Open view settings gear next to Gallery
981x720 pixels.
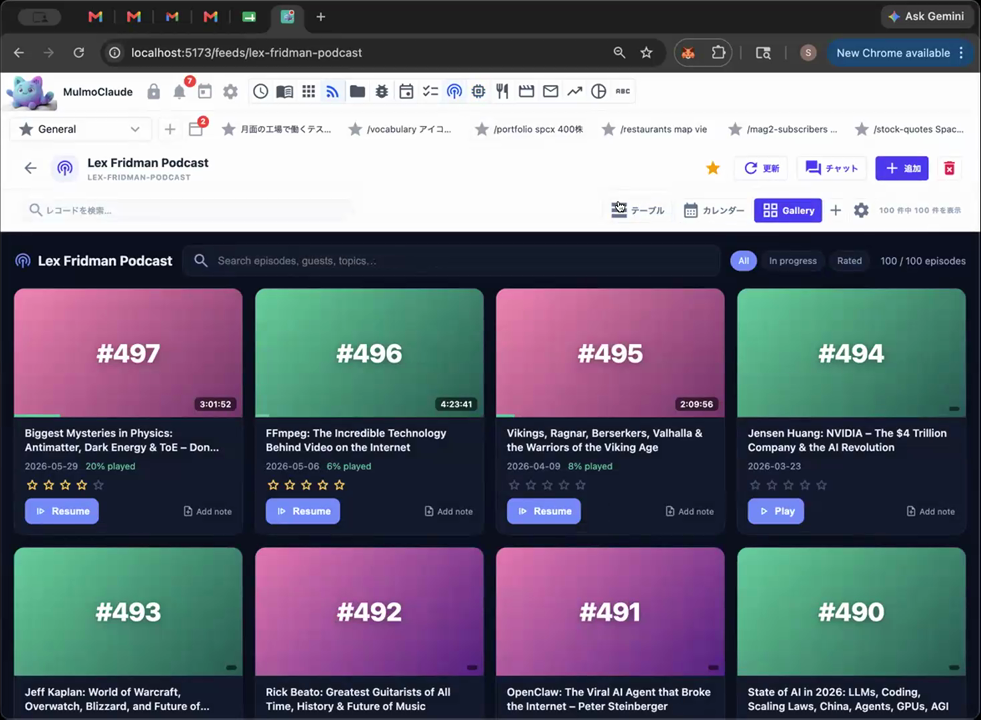point(861,210)
